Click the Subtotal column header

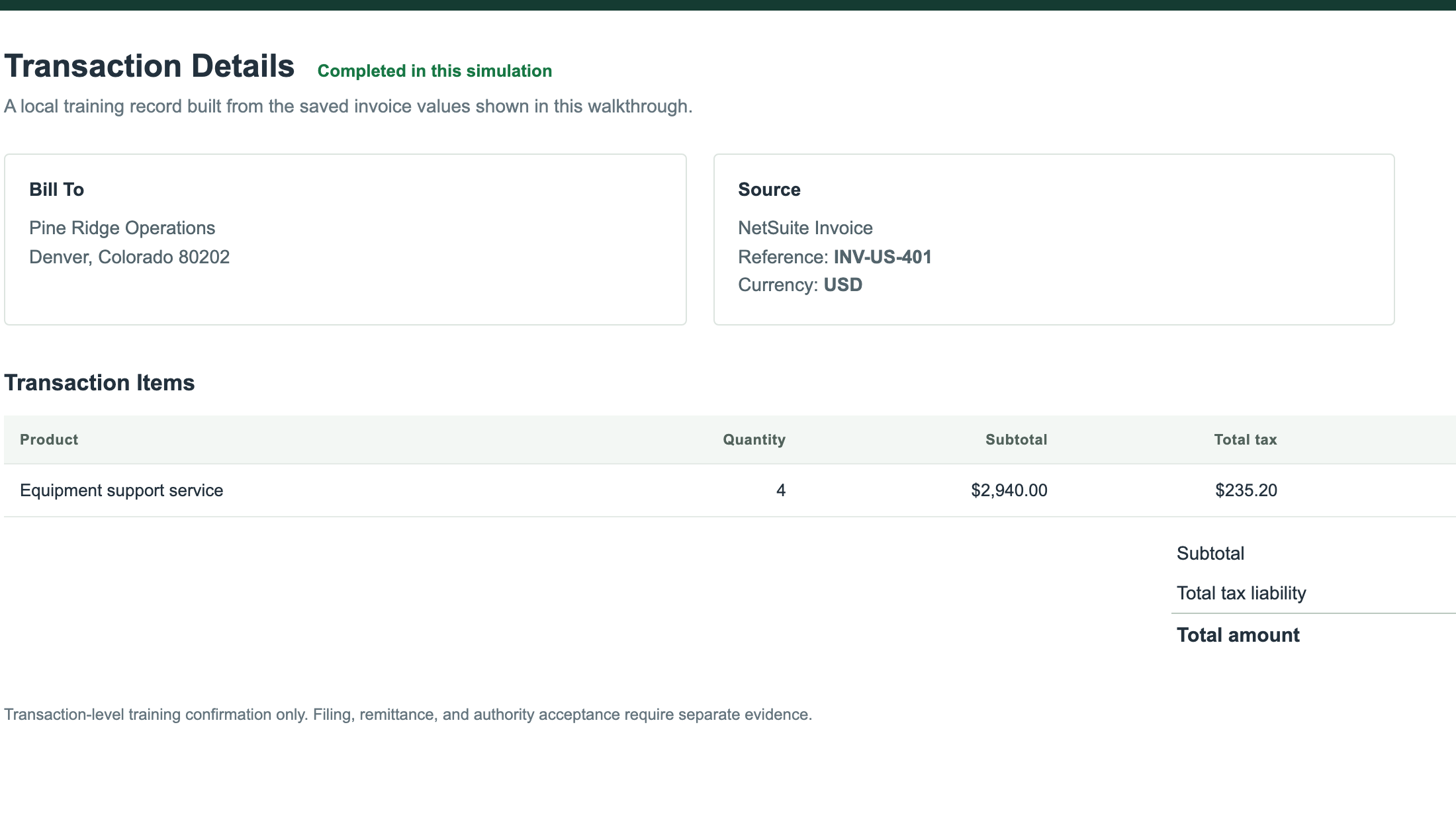coord(1016,440)
